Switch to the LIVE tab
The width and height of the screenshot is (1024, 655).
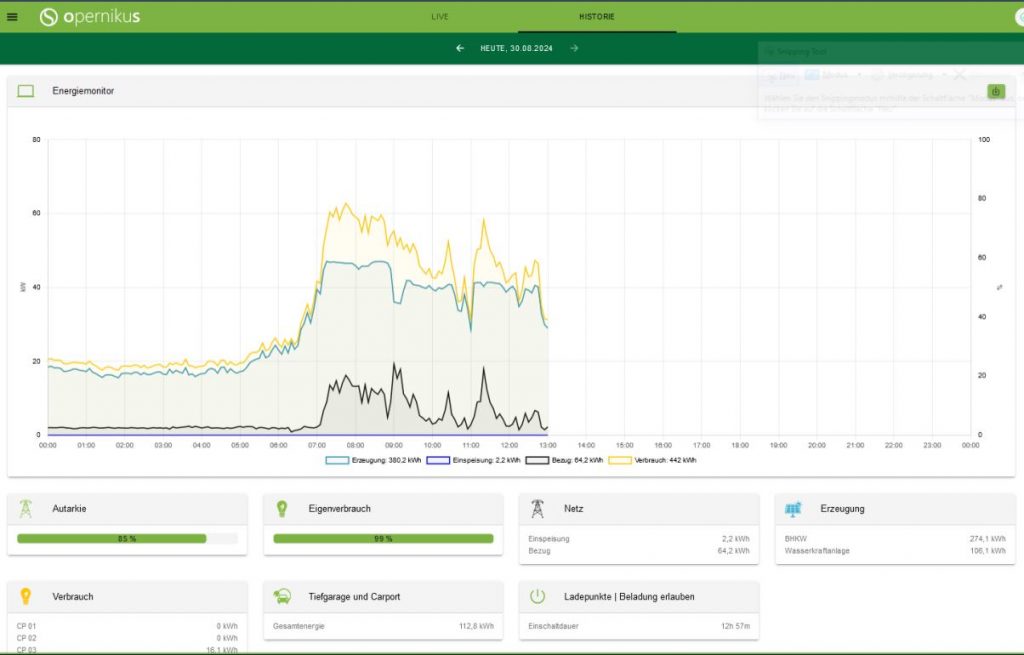coord(440,17)
